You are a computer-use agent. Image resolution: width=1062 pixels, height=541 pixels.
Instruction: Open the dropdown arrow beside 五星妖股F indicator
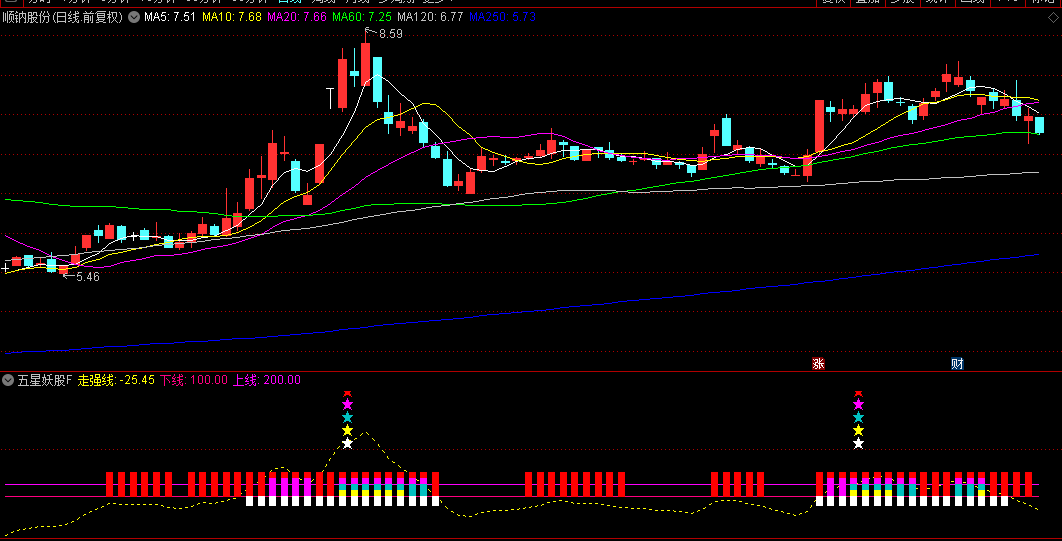[x=7, y=381]
